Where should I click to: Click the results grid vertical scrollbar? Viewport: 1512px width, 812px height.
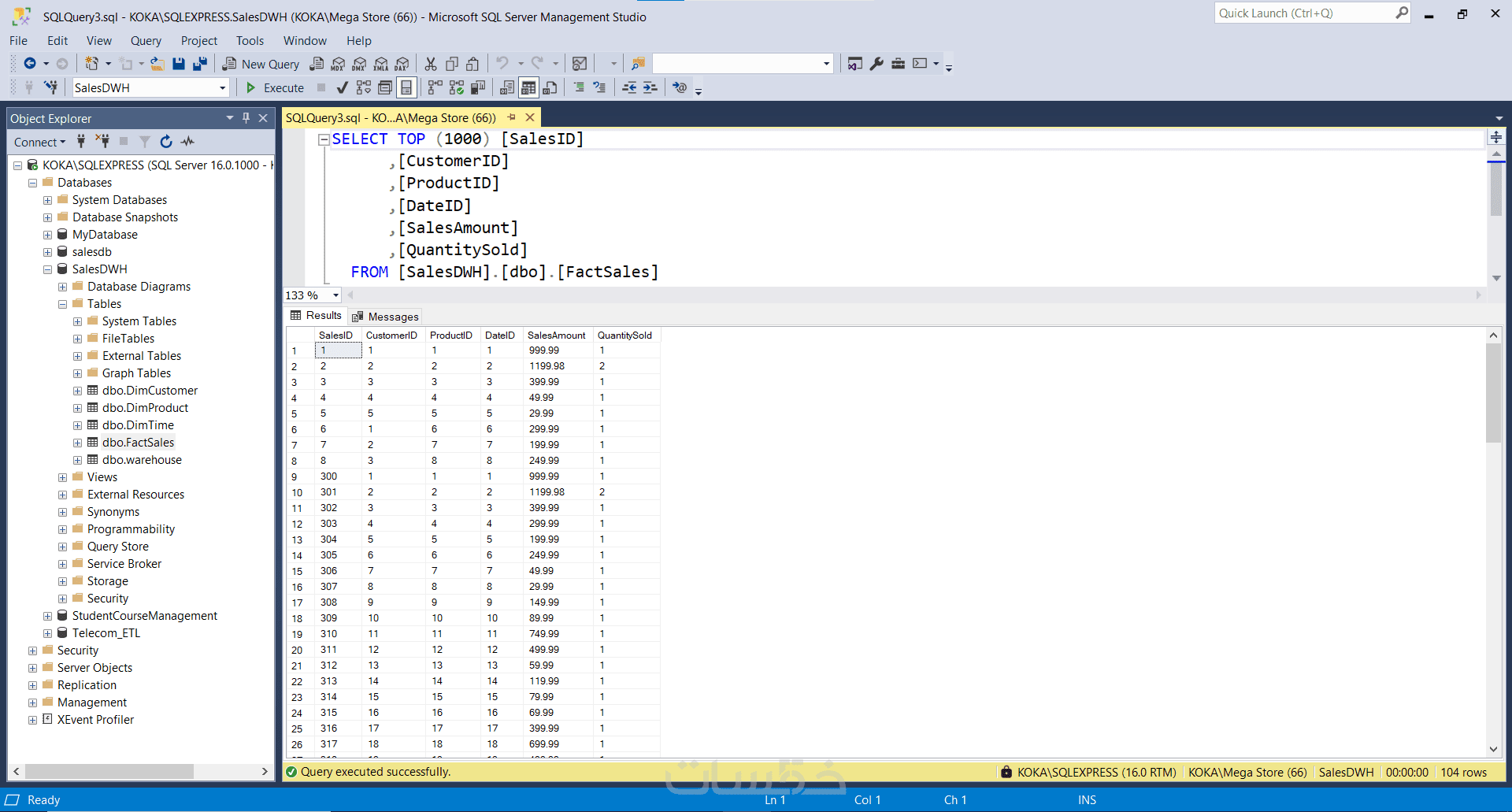tap(1493, 542)
